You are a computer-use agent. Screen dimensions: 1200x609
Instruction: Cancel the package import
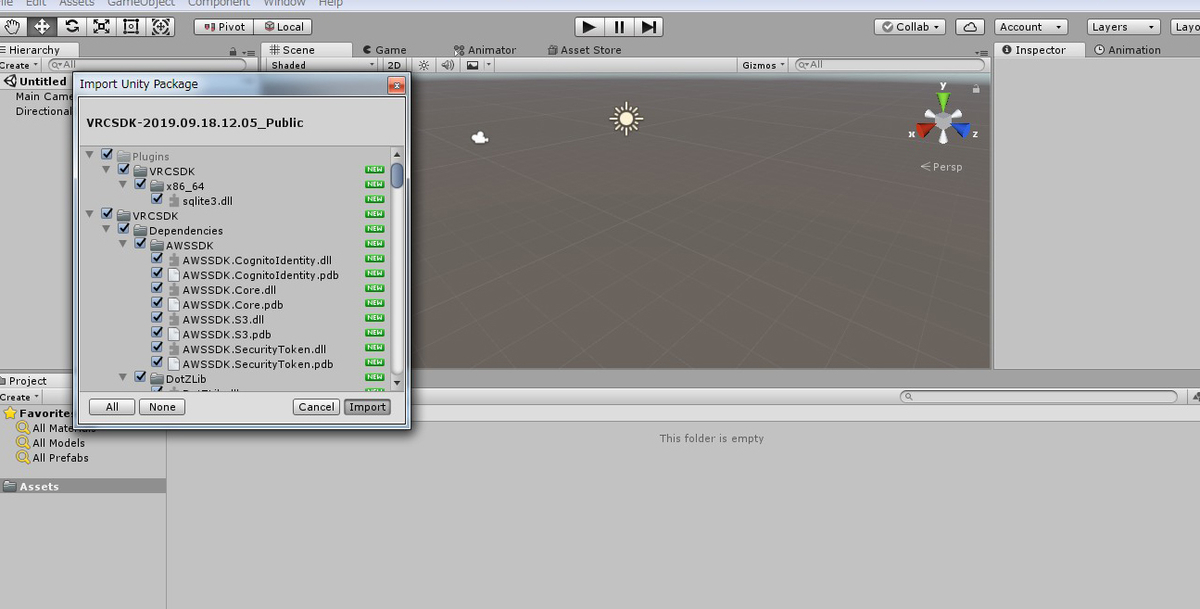[x=316, y=407]
